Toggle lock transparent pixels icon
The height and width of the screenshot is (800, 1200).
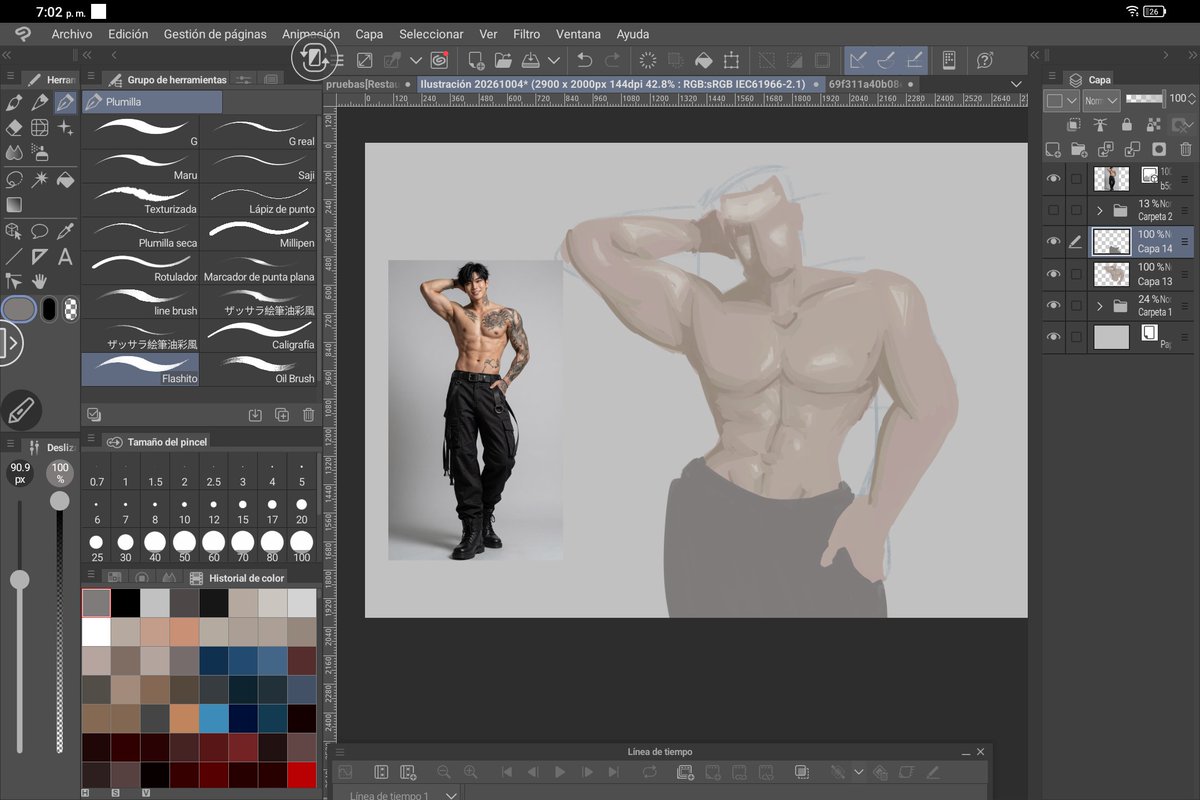pos(1153,125)
